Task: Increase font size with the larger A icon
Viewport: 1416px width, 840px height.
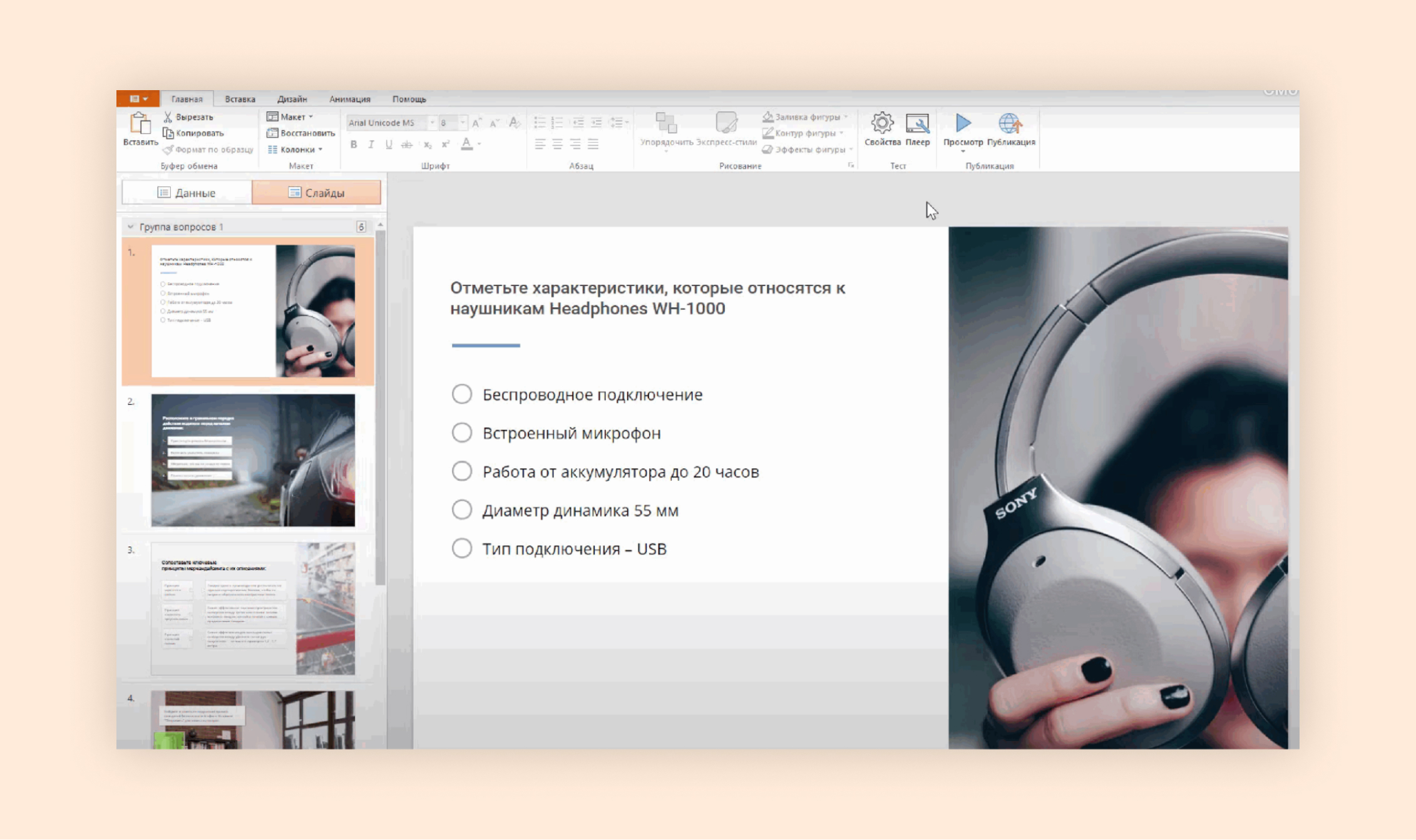Action: [476, 123]
